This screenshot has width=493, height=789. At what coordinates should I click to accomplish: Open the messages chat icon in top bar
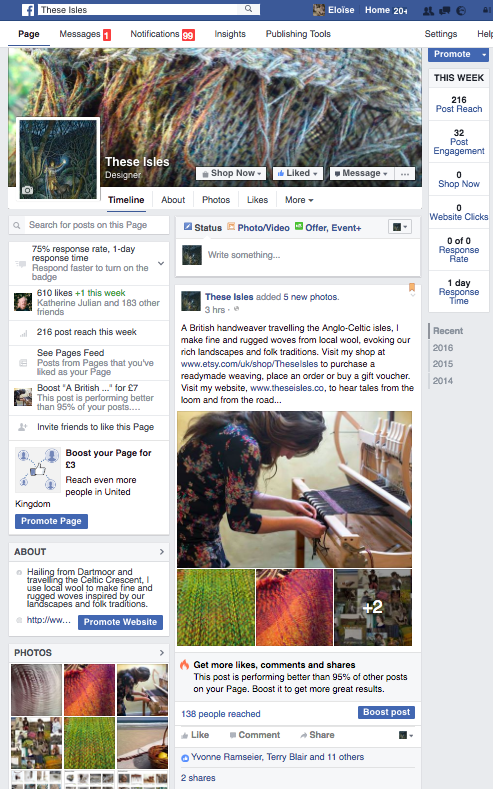click(x=444, y=11)
